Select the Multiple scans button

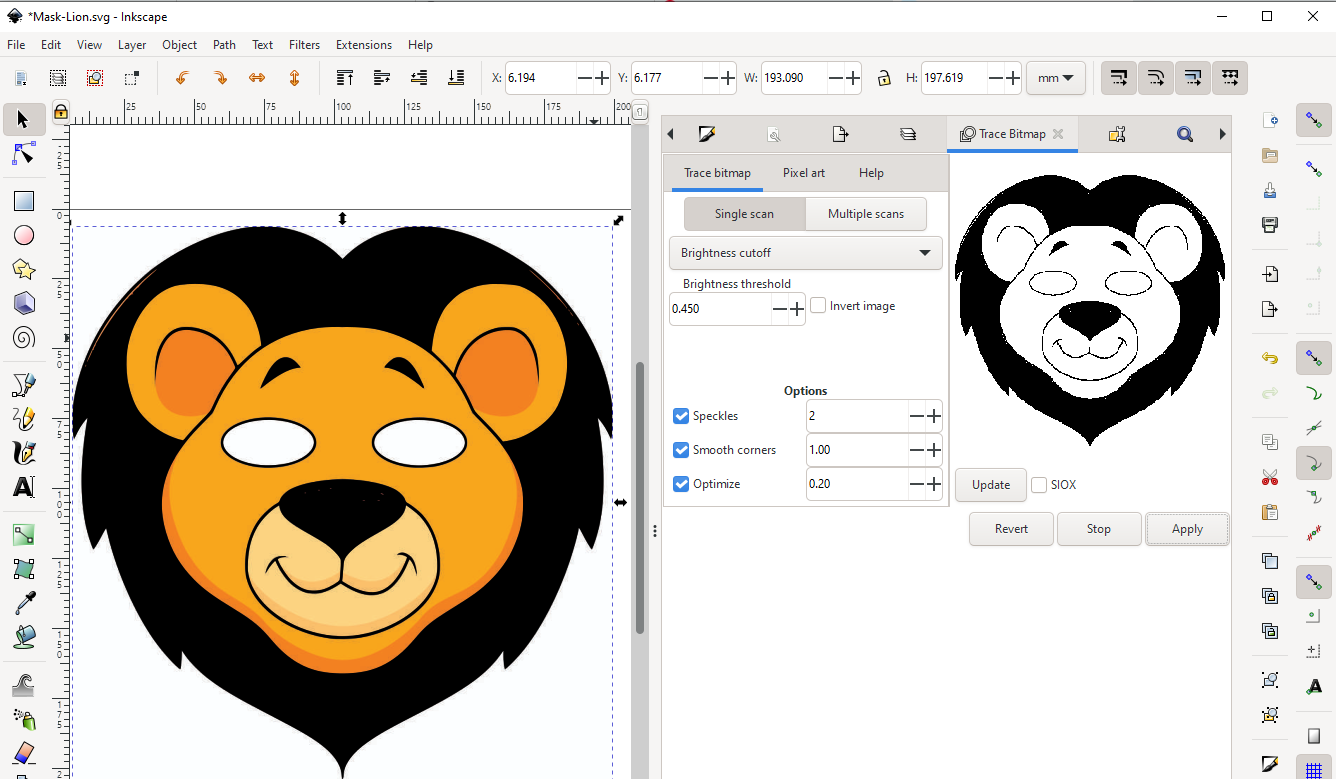click(x=866, y=214)
